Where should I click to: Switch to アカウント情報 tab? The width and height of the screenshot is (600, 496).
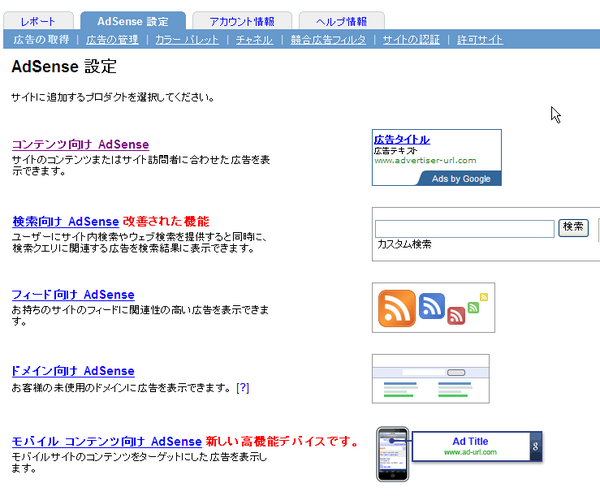(x=242, y=21)
